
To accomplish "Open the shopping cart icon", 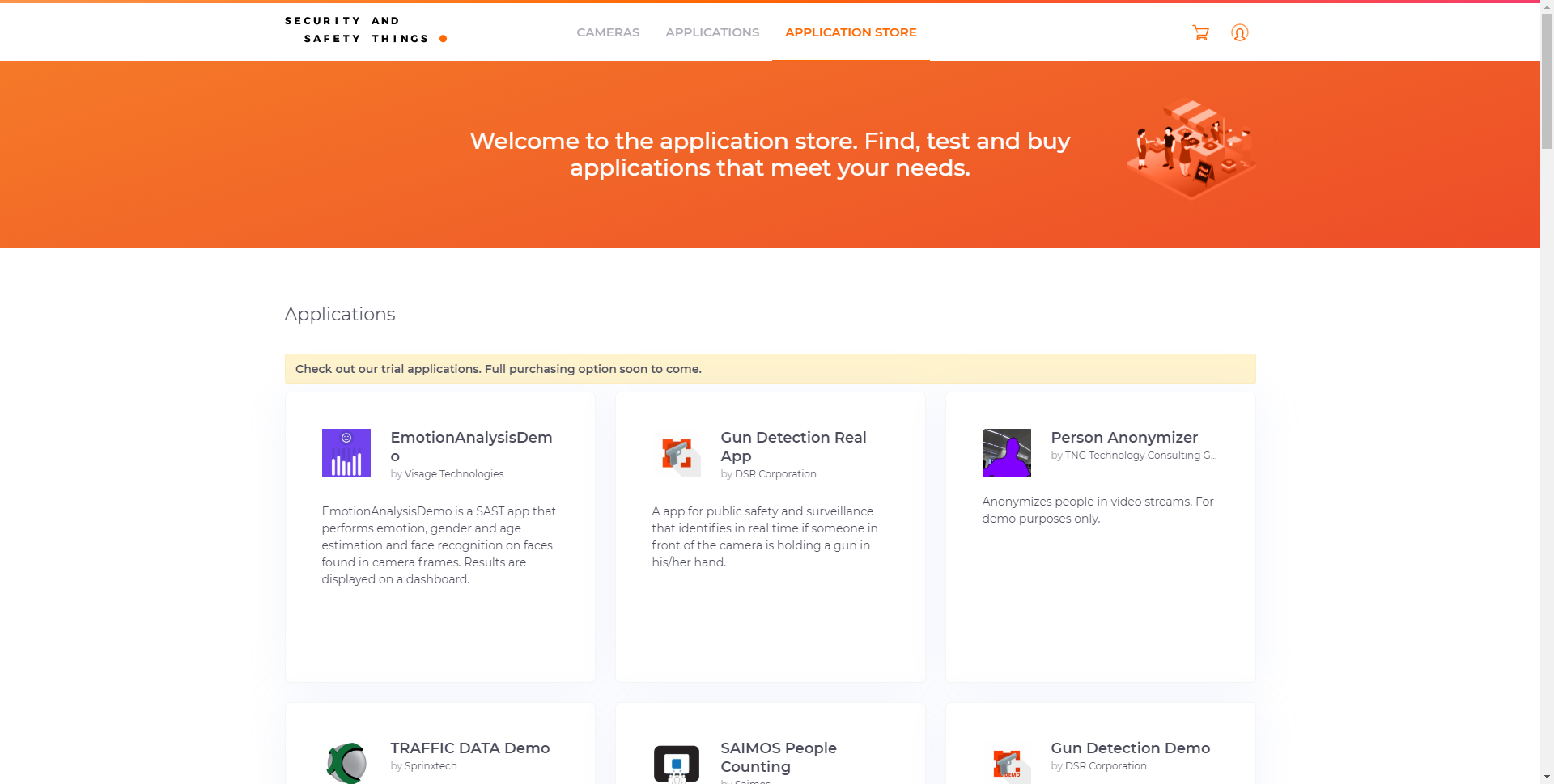I will coord(1200,32).
